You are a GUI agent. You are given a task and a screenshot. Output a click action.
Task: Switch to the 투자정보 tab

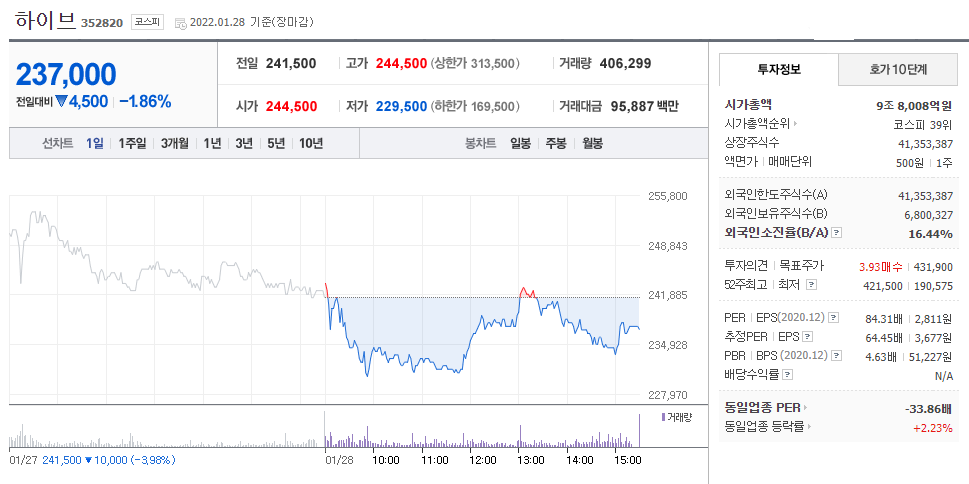point(779,69)
